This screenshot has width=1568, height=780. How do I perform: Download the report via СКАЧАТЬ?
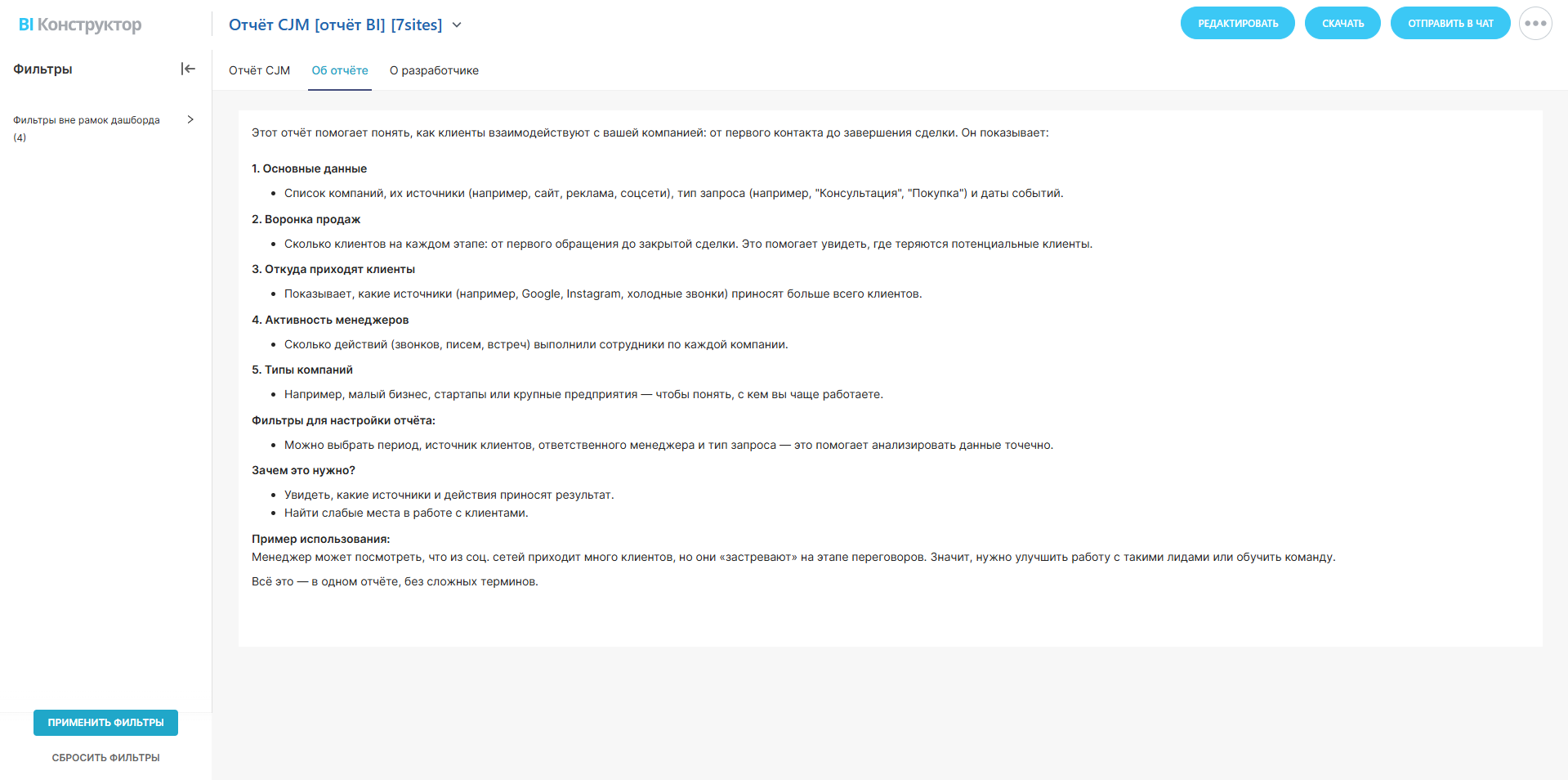click(1342, 23)
